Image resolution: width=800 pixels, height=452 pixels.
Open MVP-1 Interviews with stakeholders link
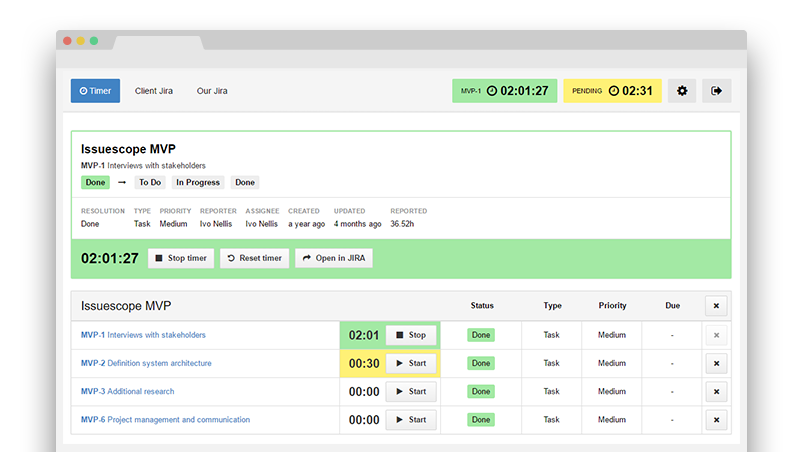[x=143, y=335]
